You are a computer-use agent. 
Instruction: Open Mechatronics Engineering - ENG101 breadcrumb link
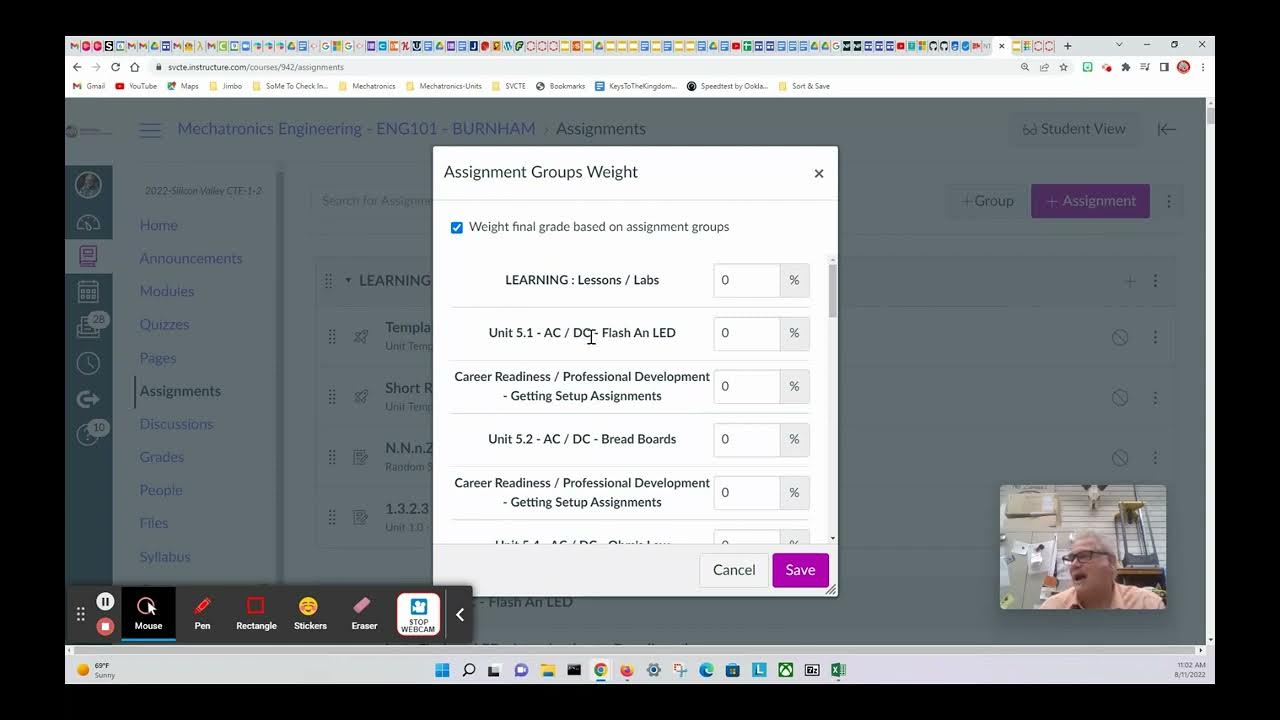click(x=355, y=129)
